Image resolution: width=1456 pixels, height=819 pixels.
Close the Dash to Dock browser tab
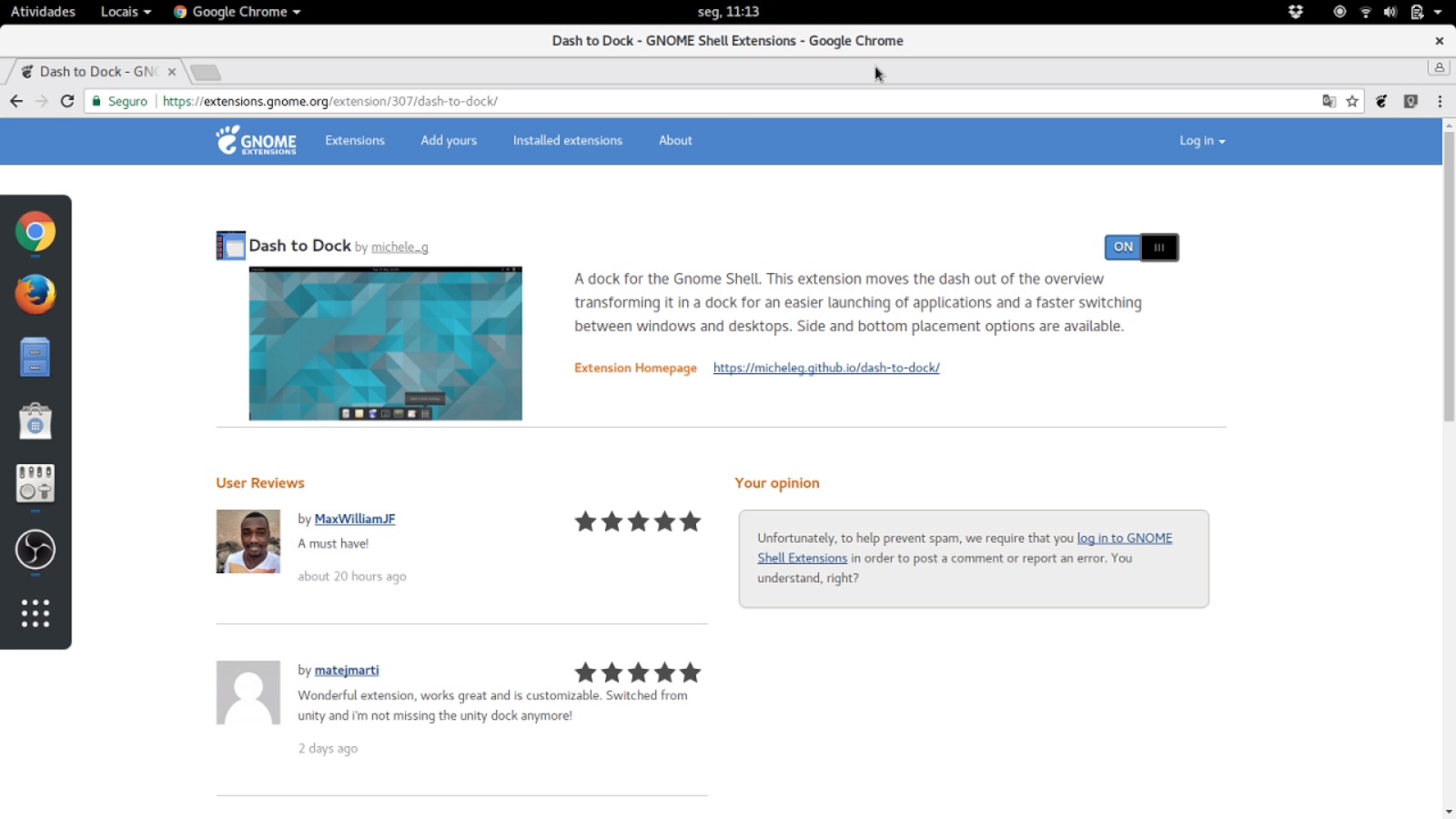tap(172, 72)
